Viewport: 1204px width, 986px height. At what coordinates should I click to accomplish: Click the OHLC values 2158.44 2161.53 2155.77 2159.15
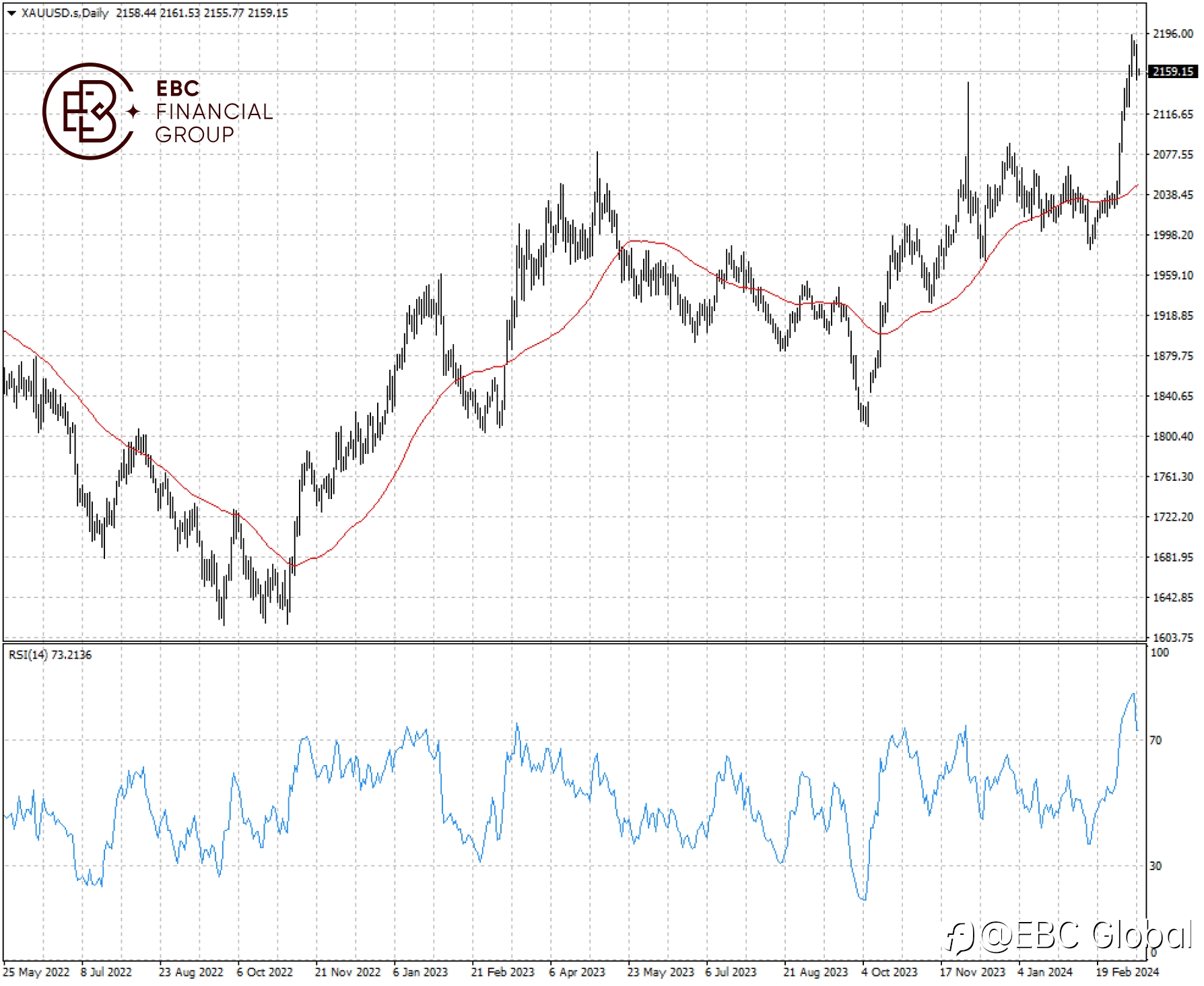coord(202,13)
